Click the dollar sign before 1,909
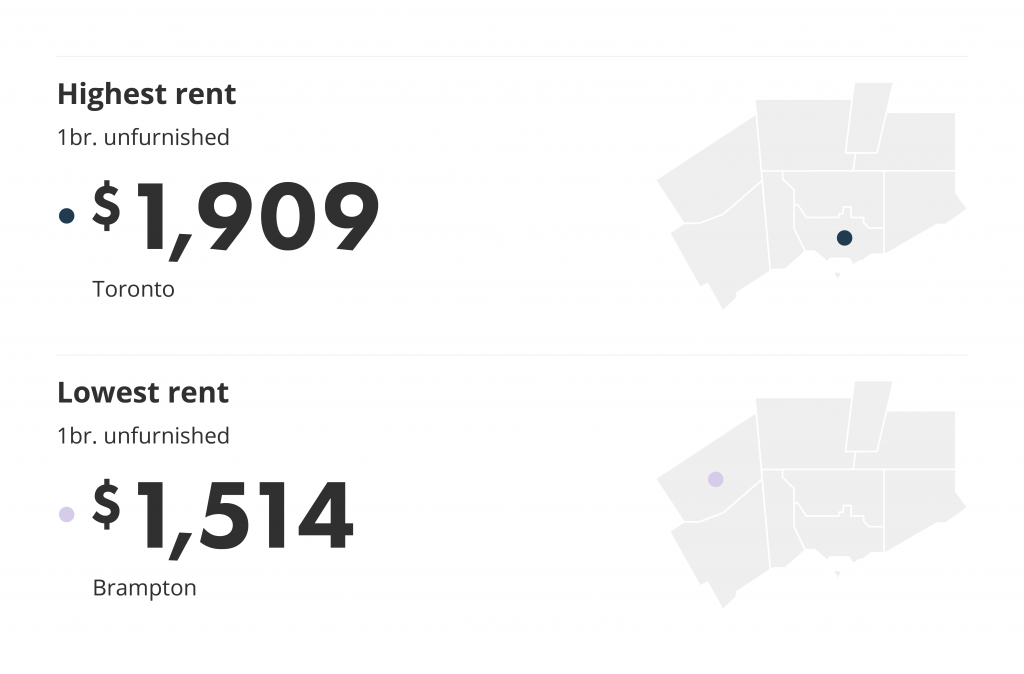Viewport: 1024px width, 674px height. 106,206
